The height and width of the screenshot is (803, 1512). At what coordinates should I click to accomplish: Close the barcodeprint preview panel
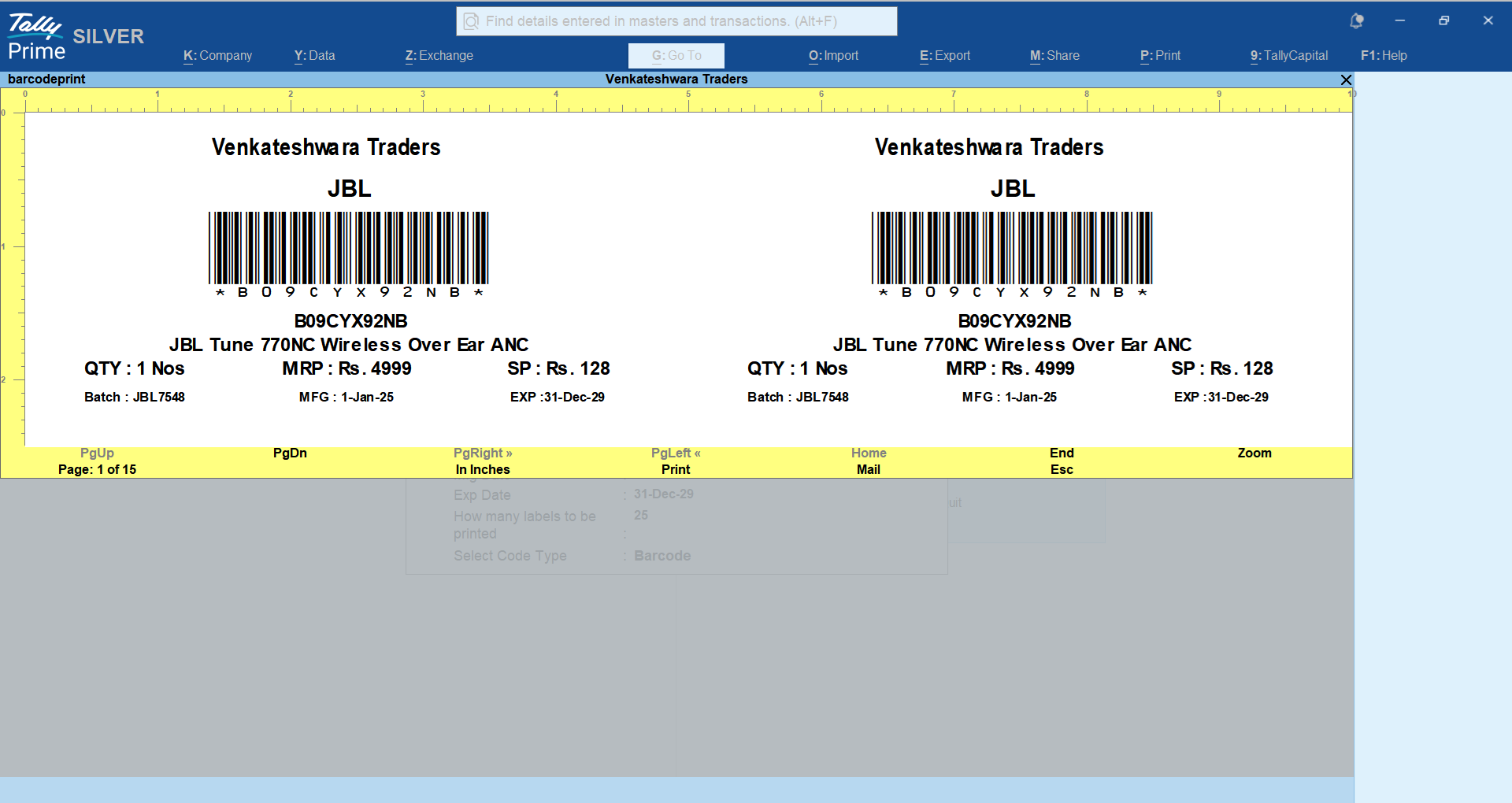pos(1346,80)
